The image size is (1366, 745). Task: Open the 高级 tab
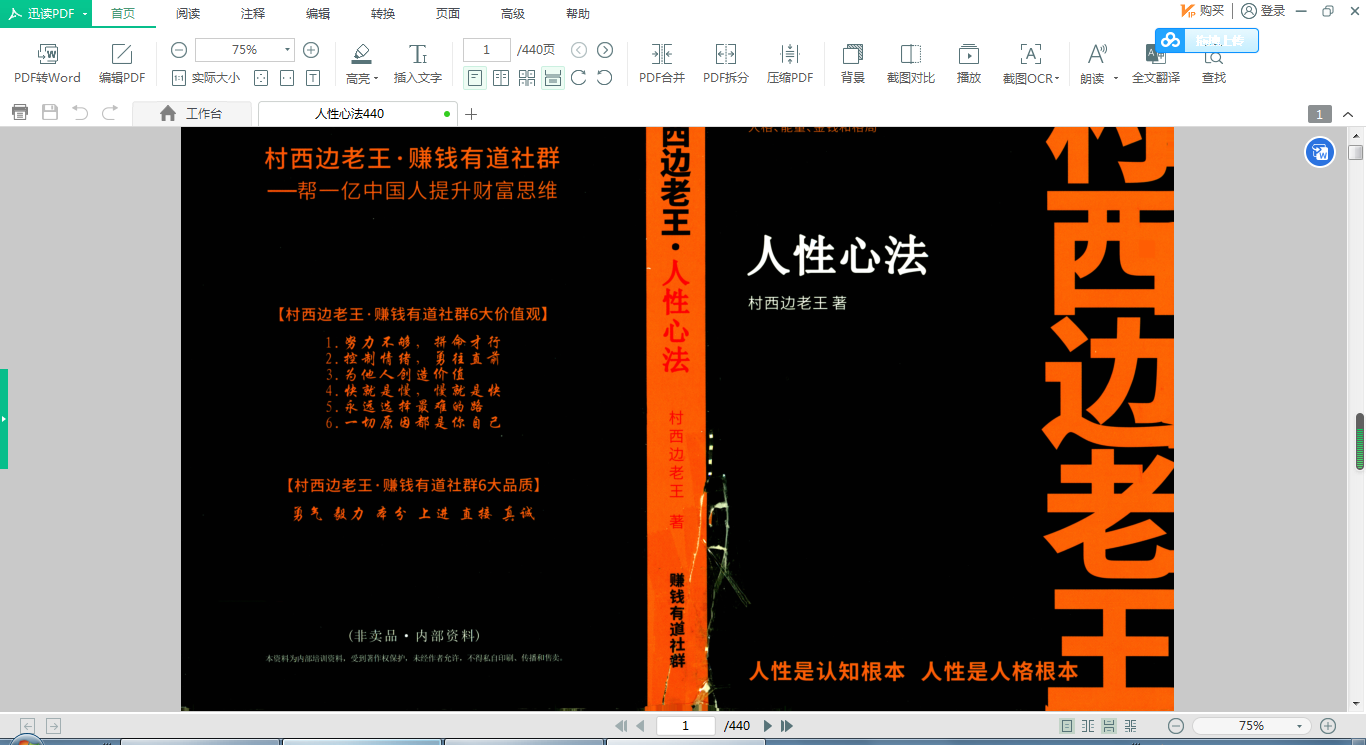click(x=513, y=13)
